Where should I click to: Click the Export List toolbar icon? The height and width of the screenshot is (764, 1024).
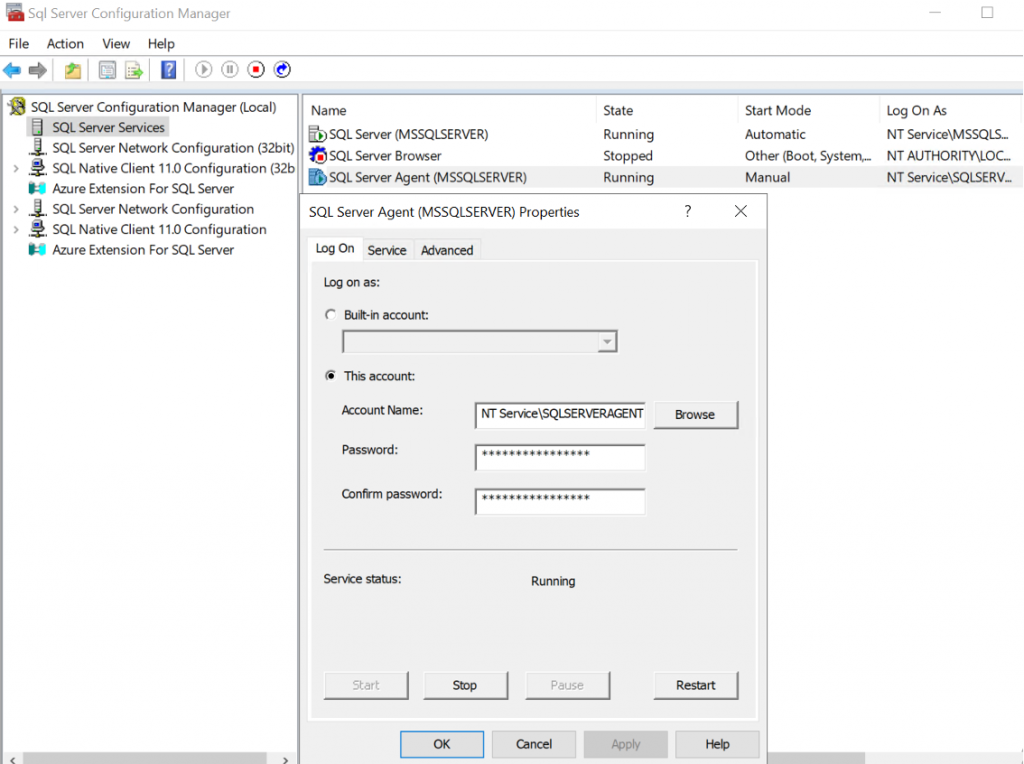[x=135, y=69]
